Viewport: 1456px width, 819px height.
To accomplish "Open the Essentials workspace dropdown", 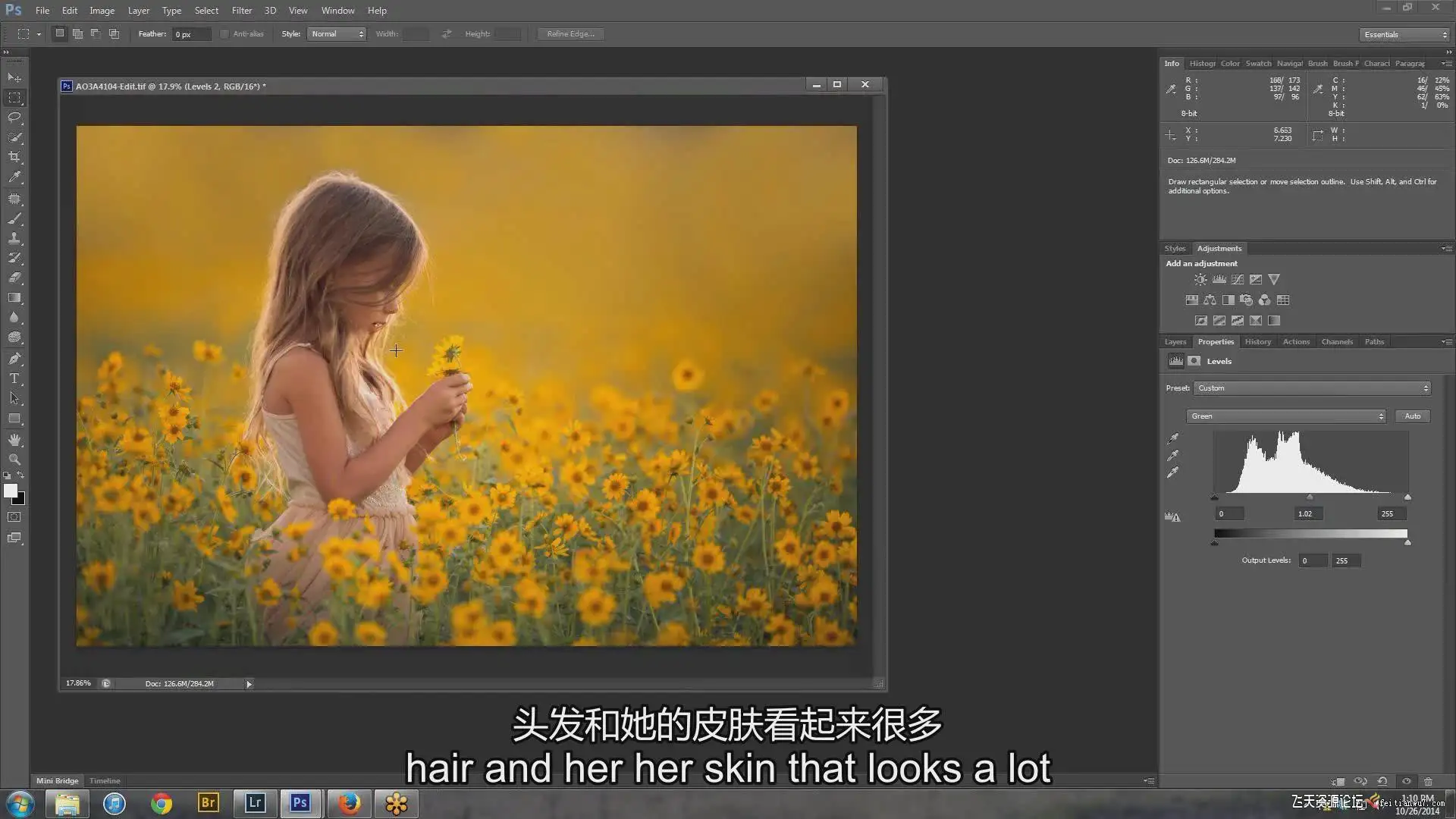I will [x=1404, y=35].
